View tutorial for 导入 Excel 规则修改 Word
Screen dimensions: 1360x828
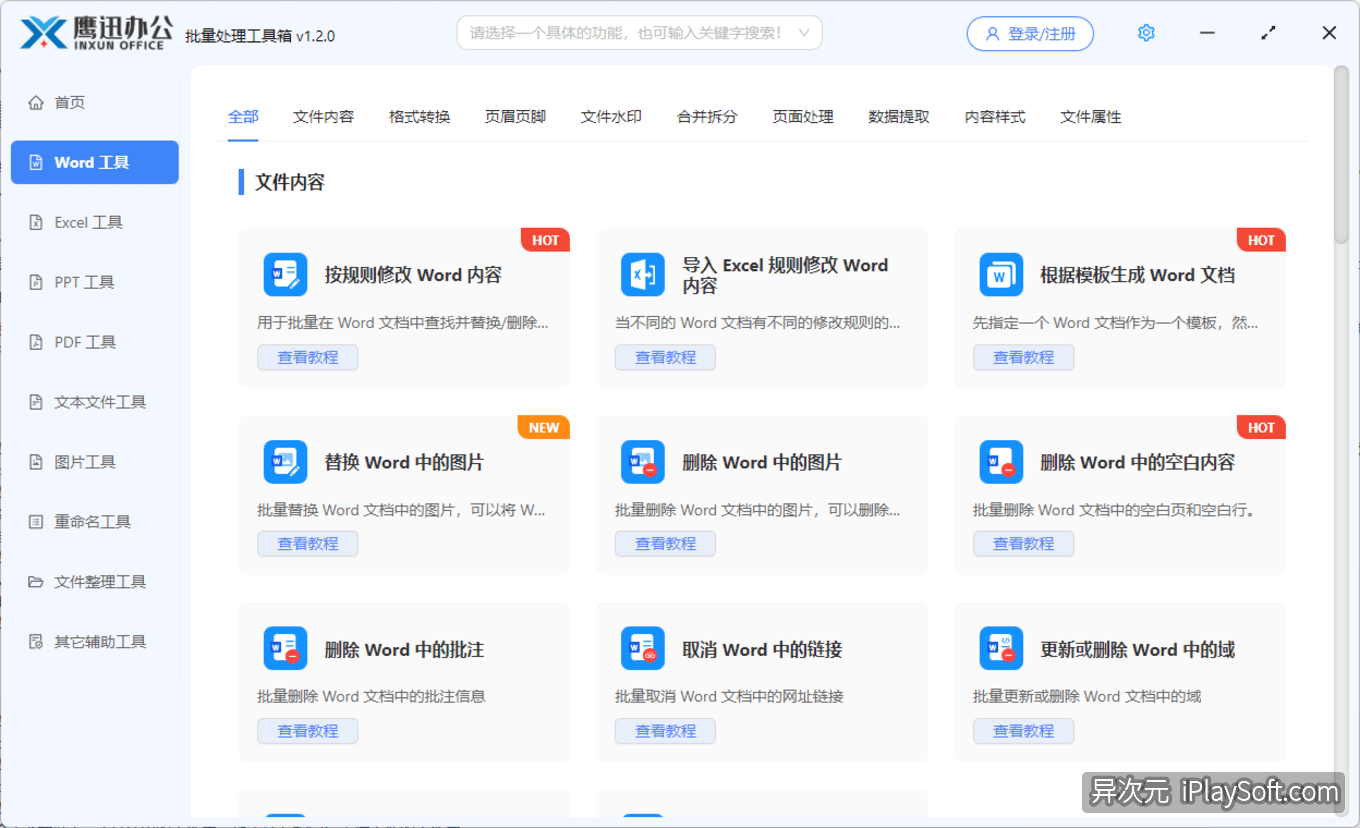(x=666, y=357)
